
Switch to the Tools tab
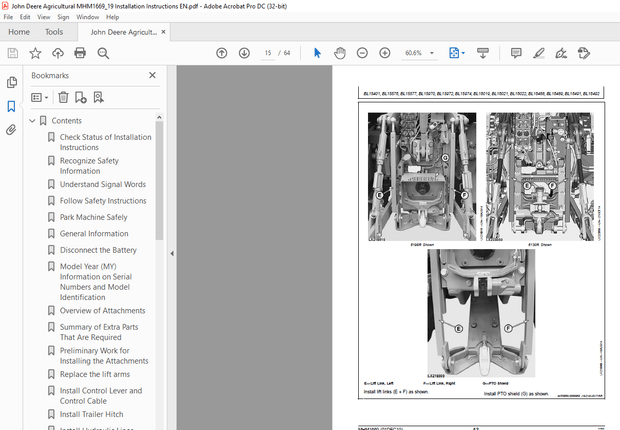pos(54,32)
